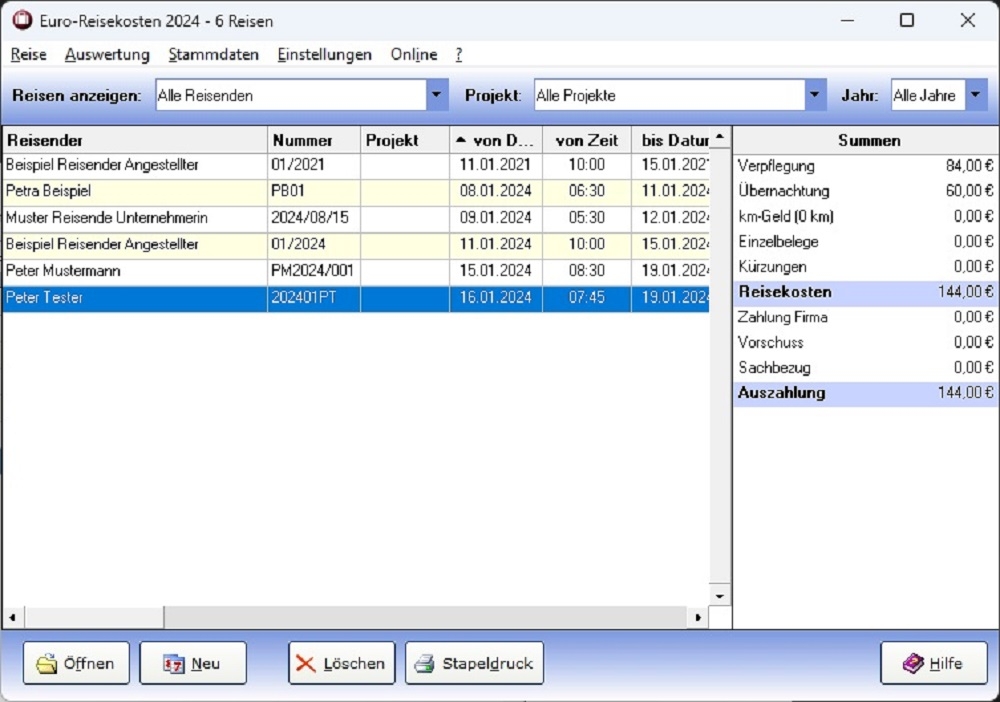The width and height of the screenshot is (1000, 702).
Task: Select the Petra Beispiel trip row
Action: point(356,191)
